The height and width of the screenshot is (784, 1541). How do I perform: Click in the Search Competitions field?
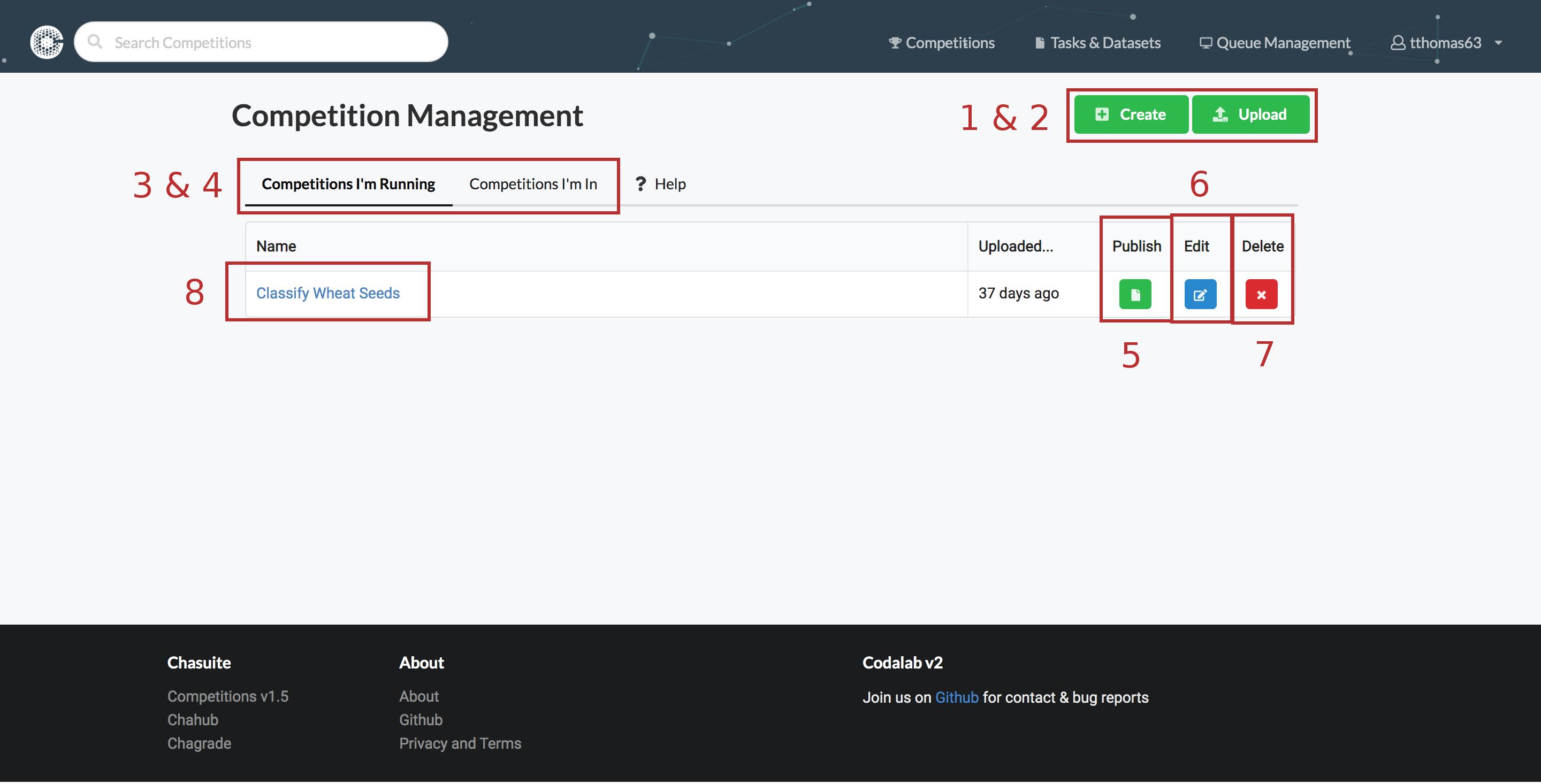pos(269,42)
